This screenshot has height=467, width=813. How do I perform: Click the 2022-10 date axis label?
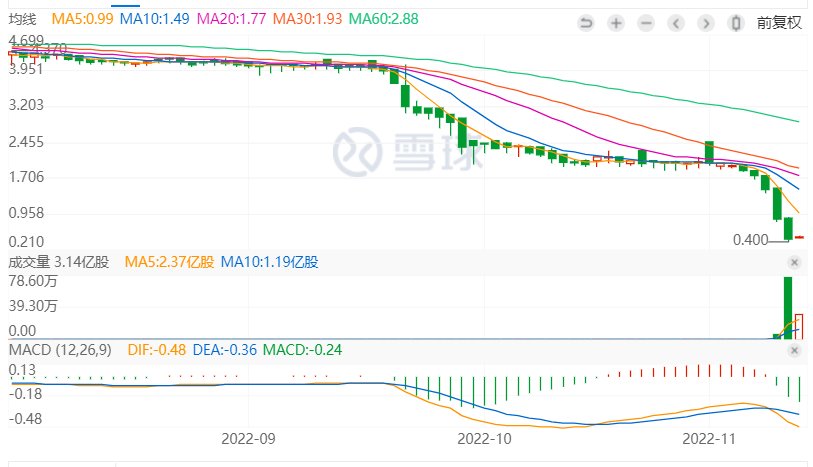(x=484, y=439)
